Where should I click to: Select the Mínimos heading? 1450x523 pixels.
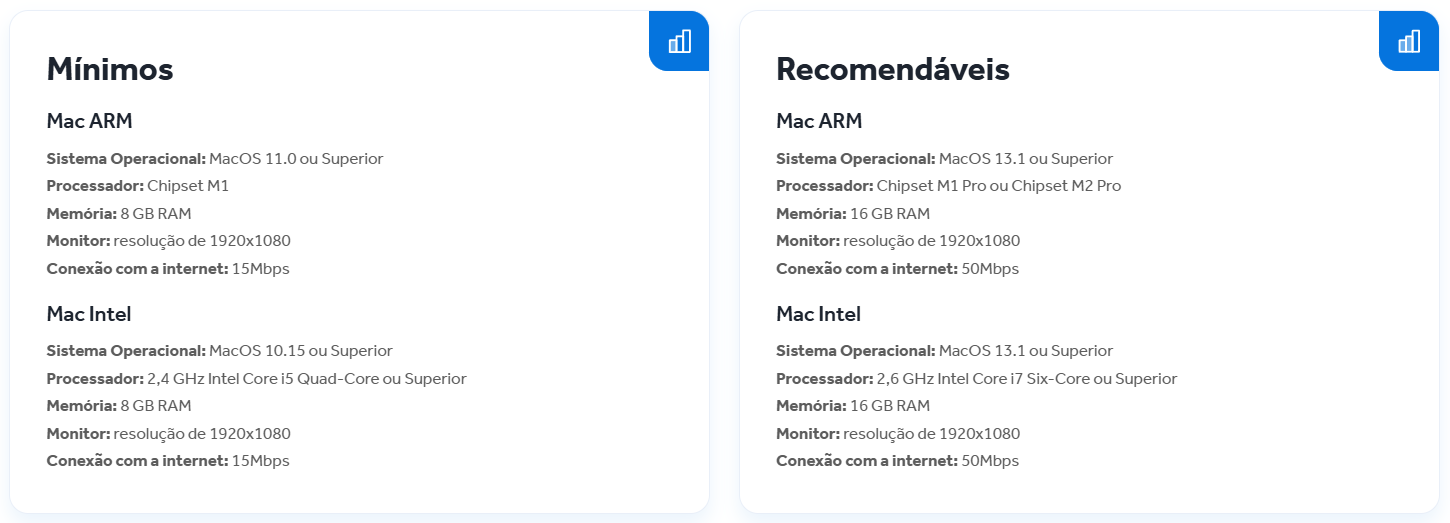[x=110, y=69]
